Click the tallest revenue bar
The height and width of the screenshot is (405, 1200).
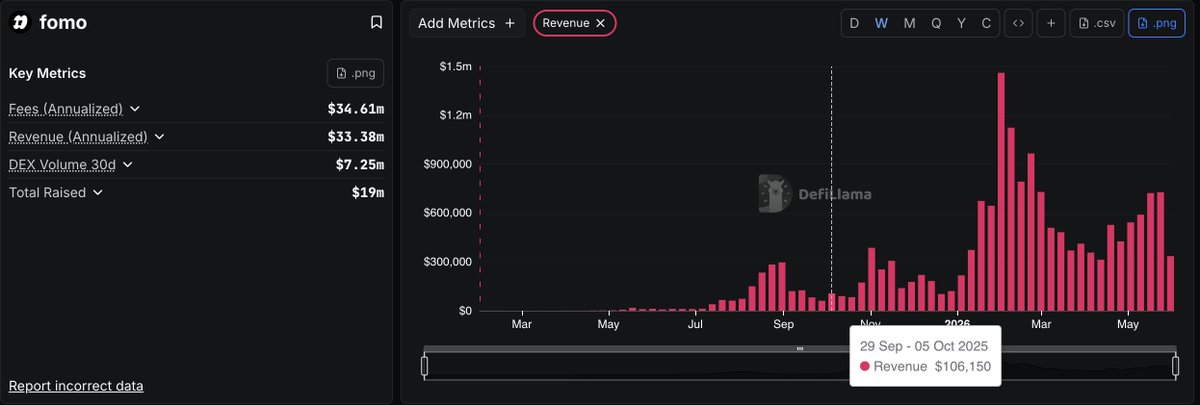click(1001, 192)
